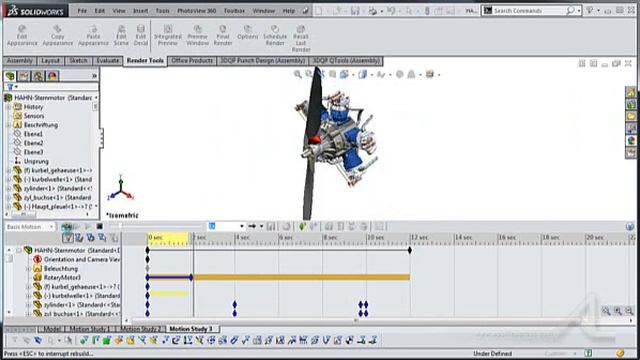640x360 pixels.
Task: Select Orientation and Camera Views row
Action: (81, 260)
